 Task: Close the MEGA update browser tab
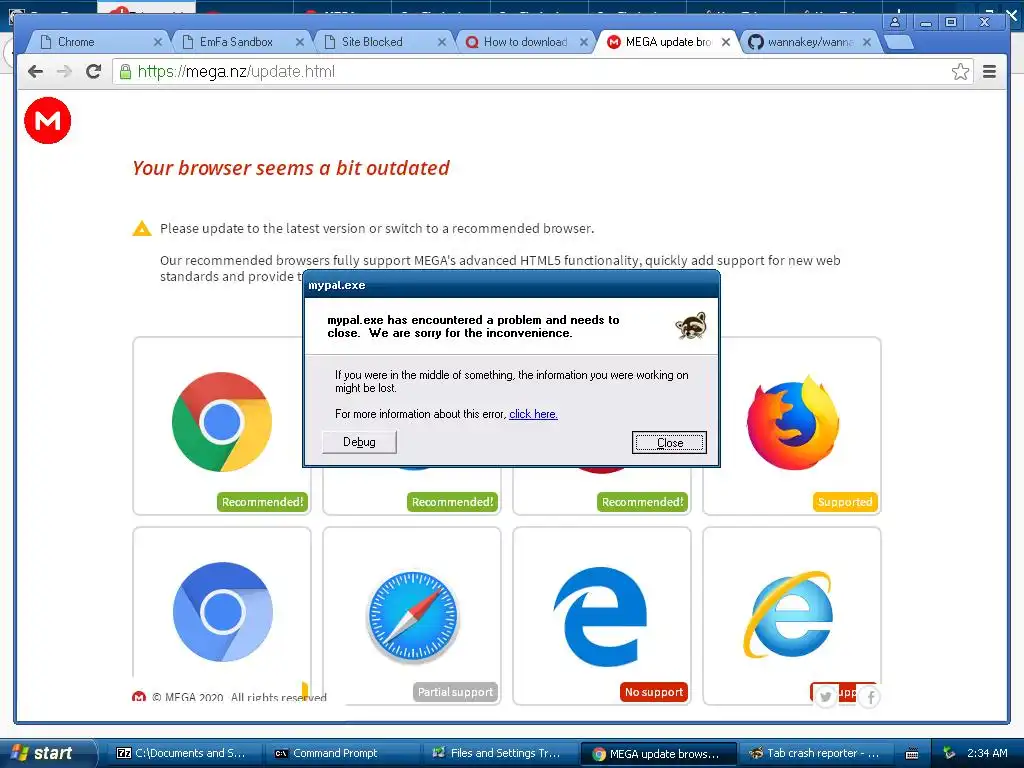click(x=726, y=42)
